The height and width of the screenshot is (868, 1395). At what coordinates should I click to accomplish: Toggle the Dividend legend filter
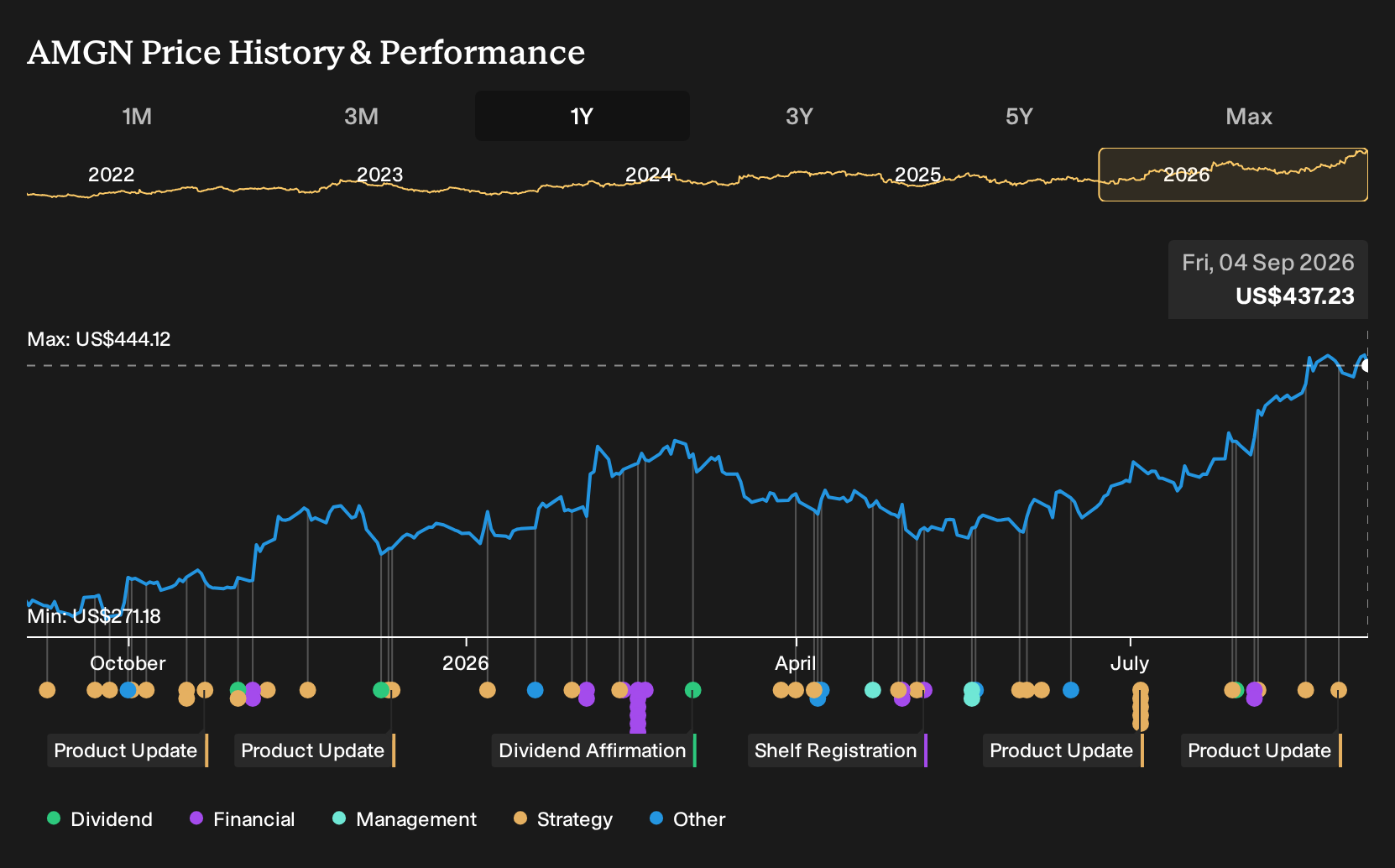100,819
